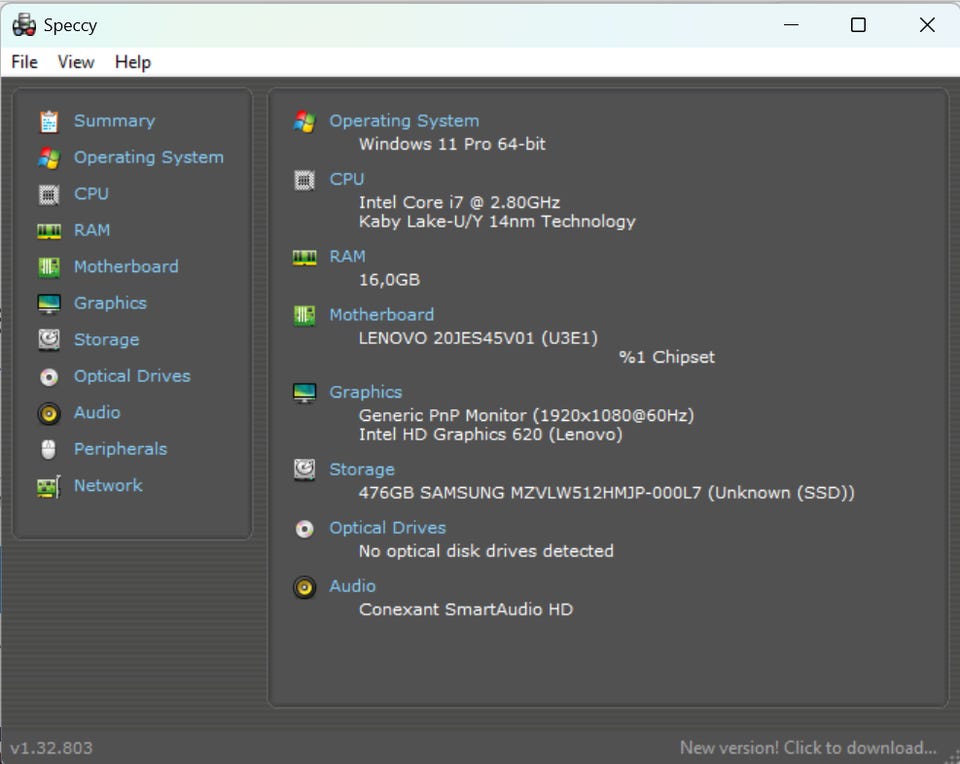This screenshot has width=960, height=764.
Task: Click the Graphics monitor icon in sidebar
Action: pos(48,304)
